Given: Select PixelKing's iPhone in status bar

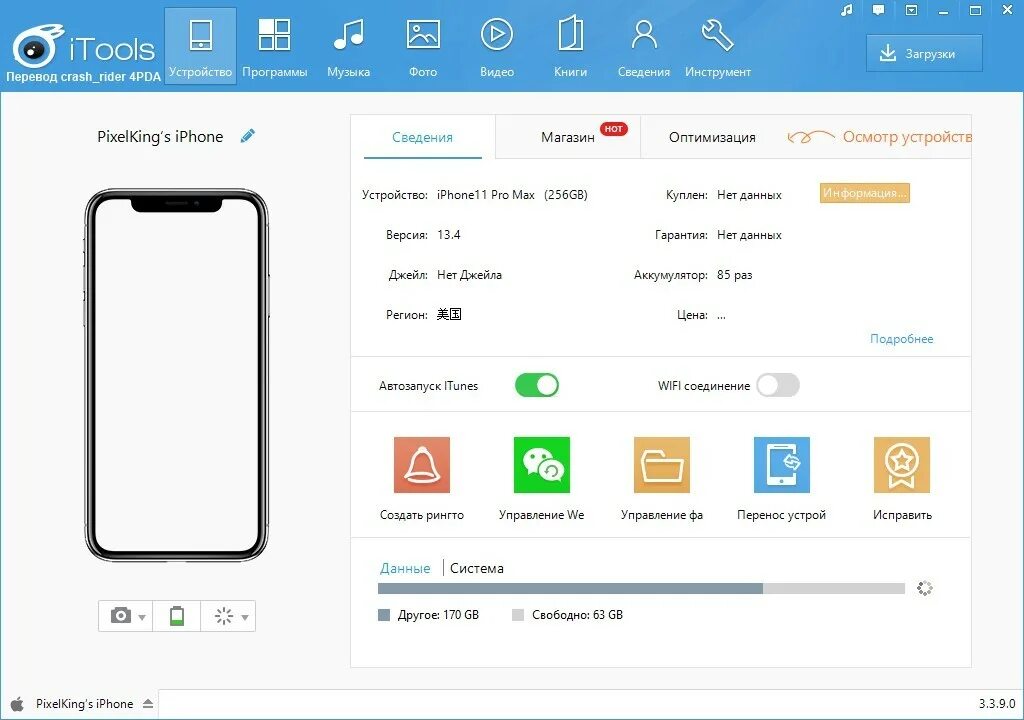Looking at the screenshot, I should [84, 704].
